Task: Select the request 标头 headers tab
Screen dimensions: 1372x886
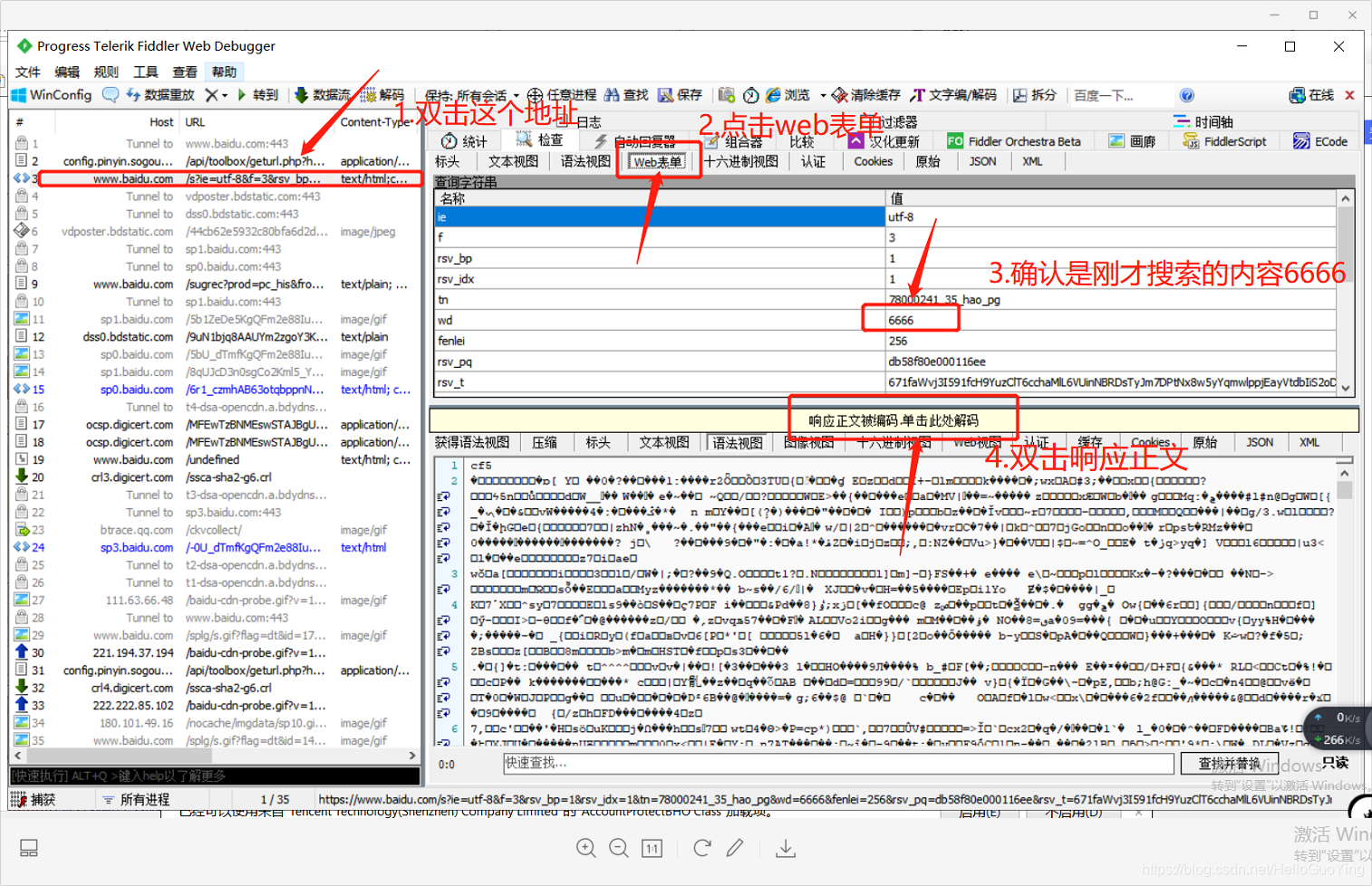Action: 448,161
